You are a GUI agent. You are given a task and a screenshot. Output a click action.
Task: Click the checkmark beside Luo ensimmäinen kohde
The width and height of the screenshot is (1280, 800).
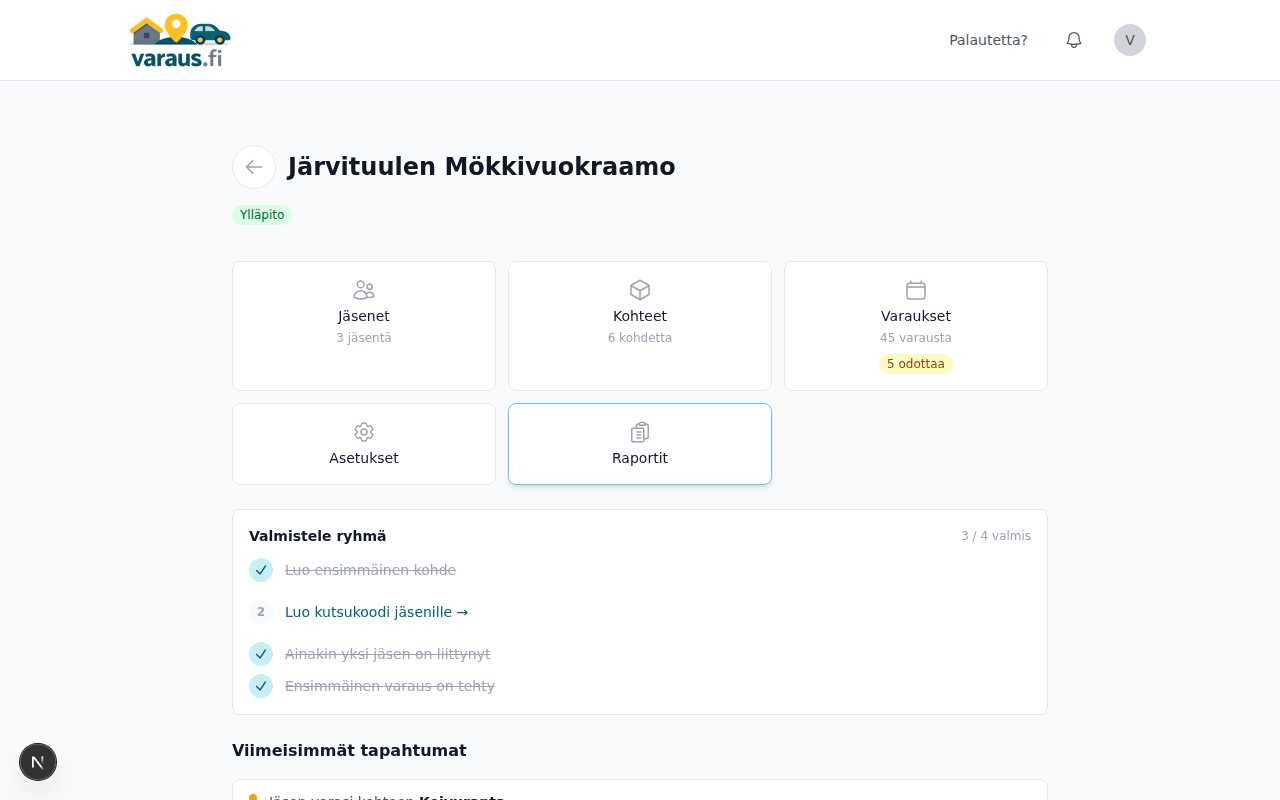point(261,570)
